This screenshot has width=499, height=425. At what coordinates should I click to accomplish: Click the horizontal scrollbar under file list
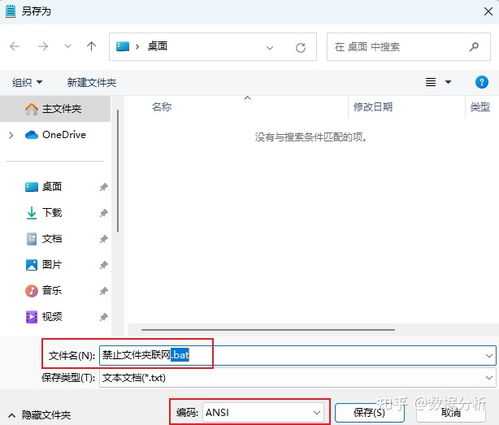[268, 330]
